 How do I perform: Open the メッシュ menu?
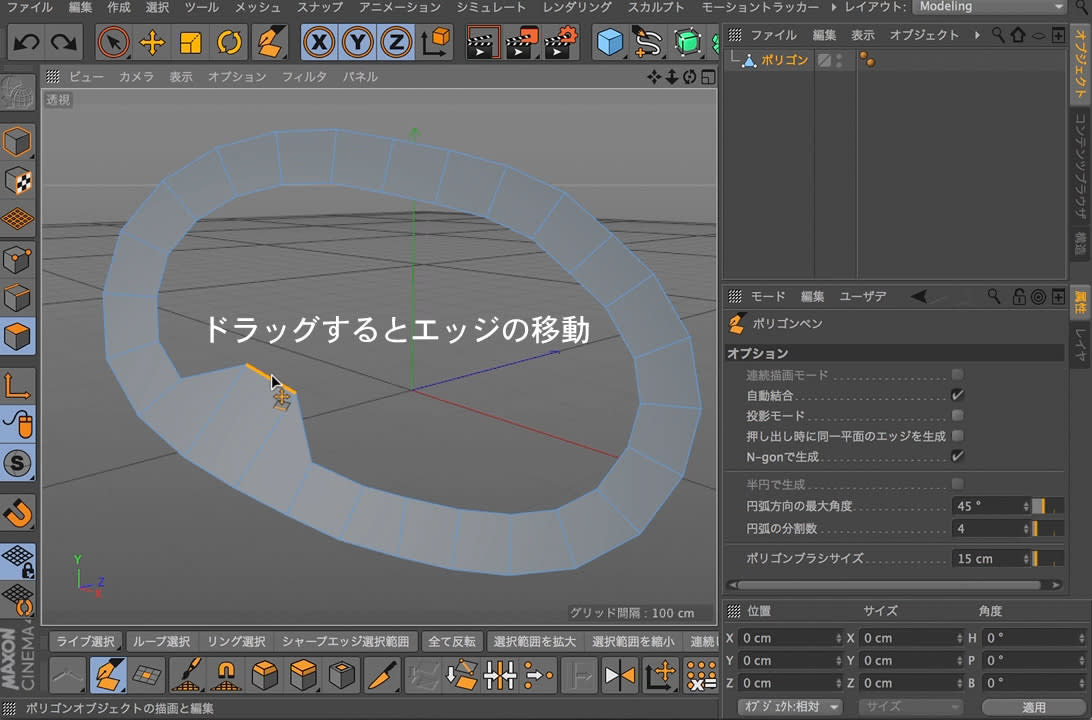[257, 7]
